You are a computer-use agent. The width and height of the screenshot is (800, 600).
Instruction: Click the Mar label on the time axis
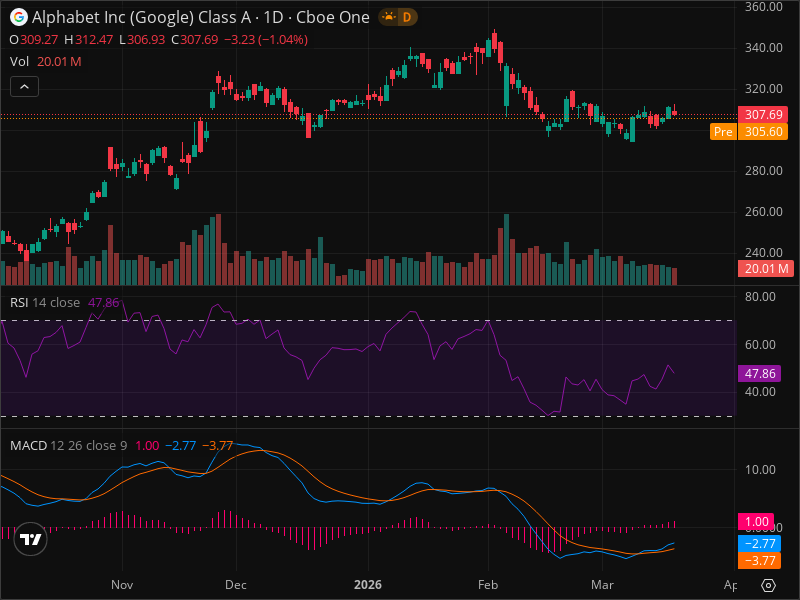[602, 585]
